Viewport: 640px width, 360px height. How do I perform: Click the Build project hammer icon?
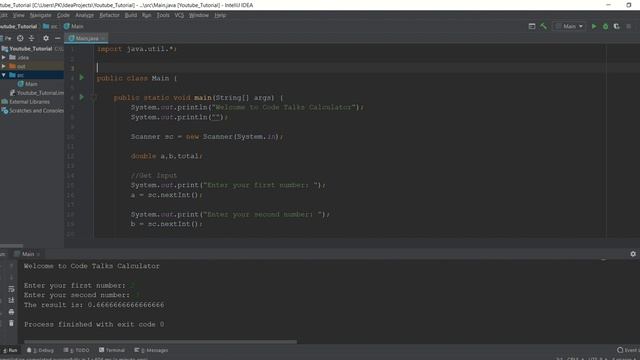point(543,26)
